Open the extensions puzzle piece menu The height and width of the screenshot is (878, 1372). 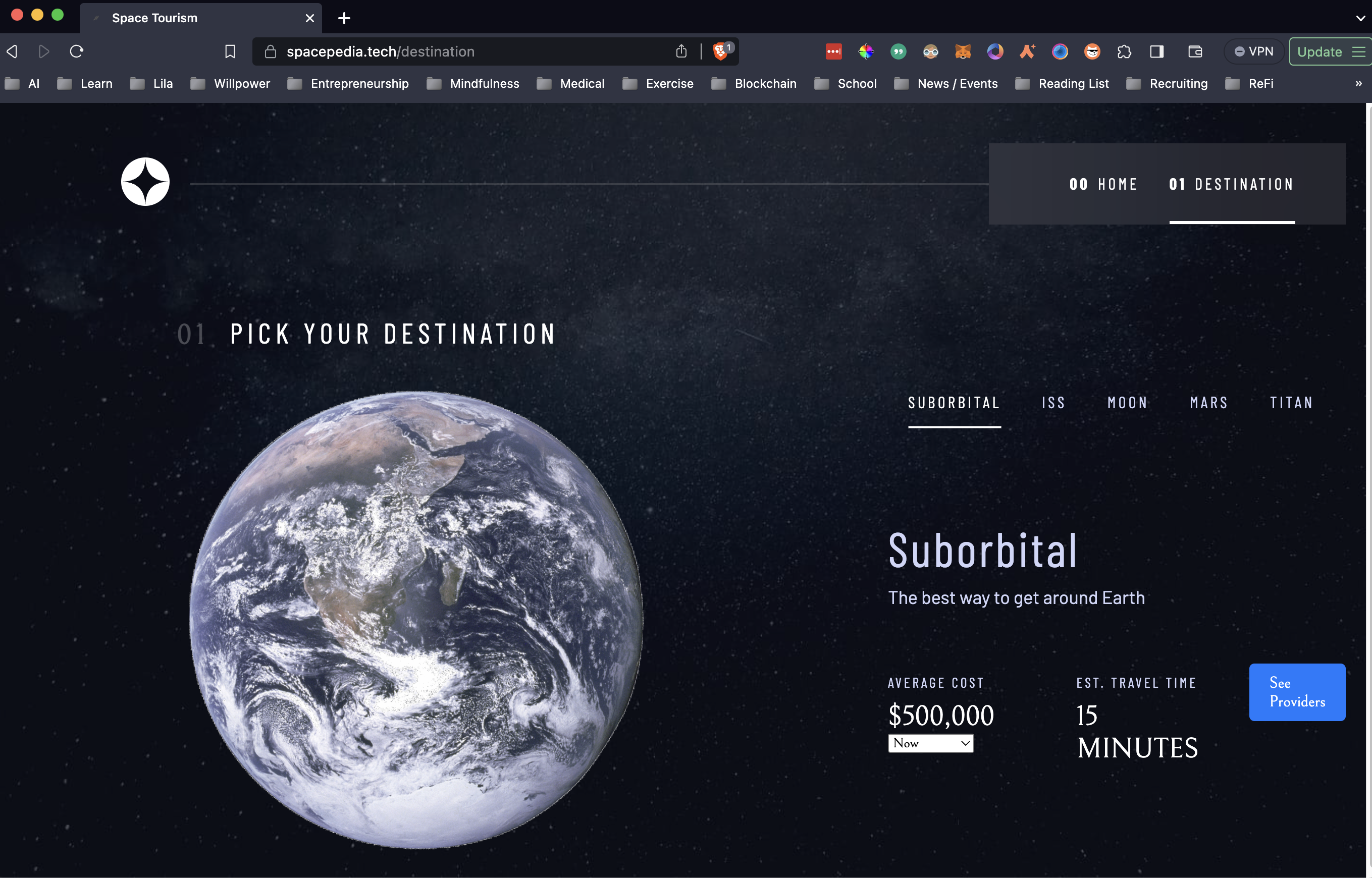tap(1124, 51)
